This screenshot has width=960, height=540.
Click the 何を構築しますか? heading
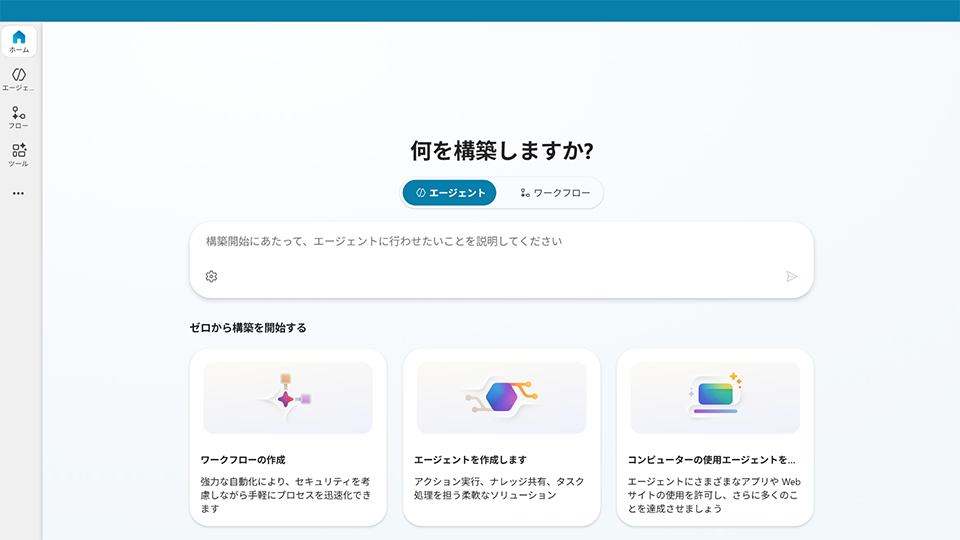point(502,151)
